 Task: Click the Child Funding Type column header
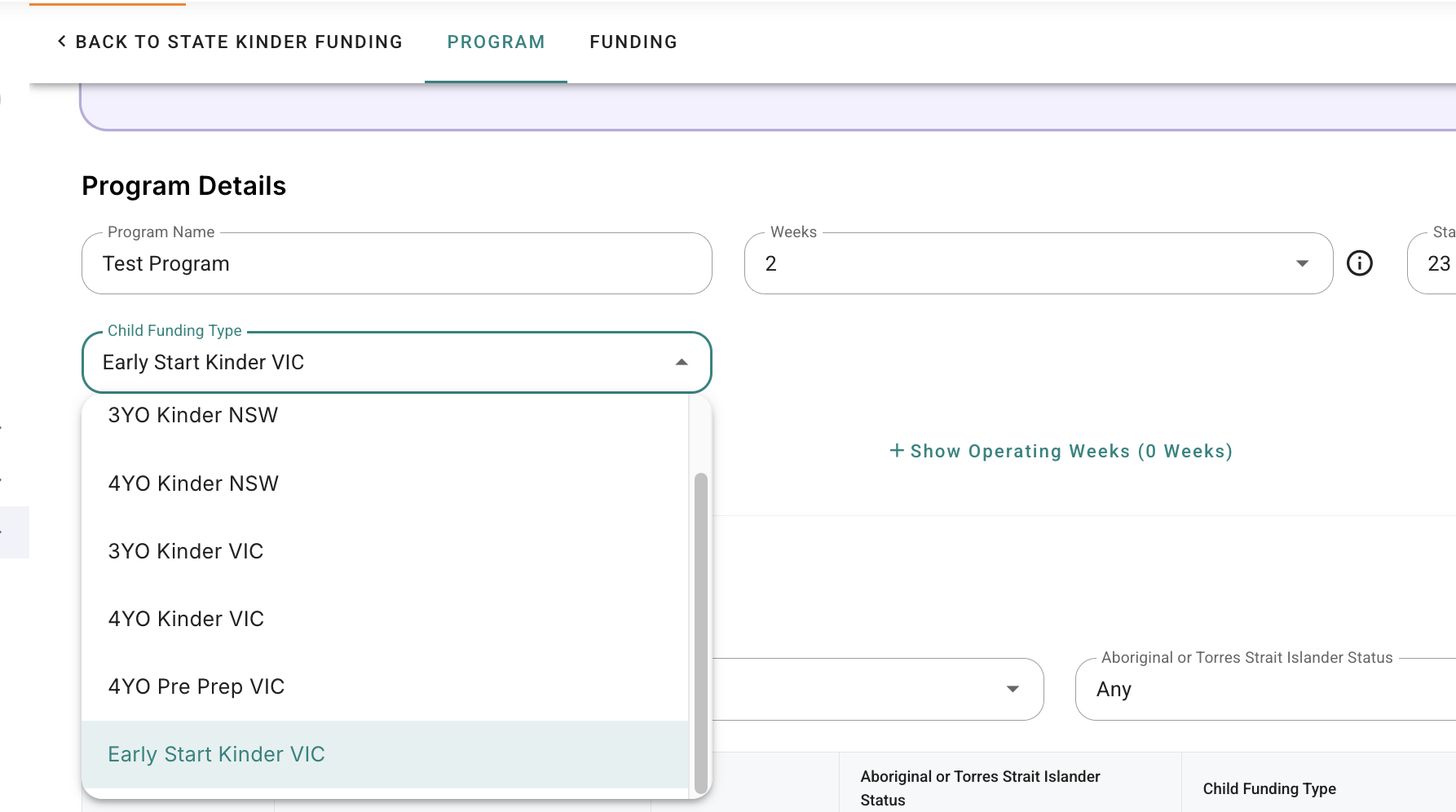[x=1269, y=788]
